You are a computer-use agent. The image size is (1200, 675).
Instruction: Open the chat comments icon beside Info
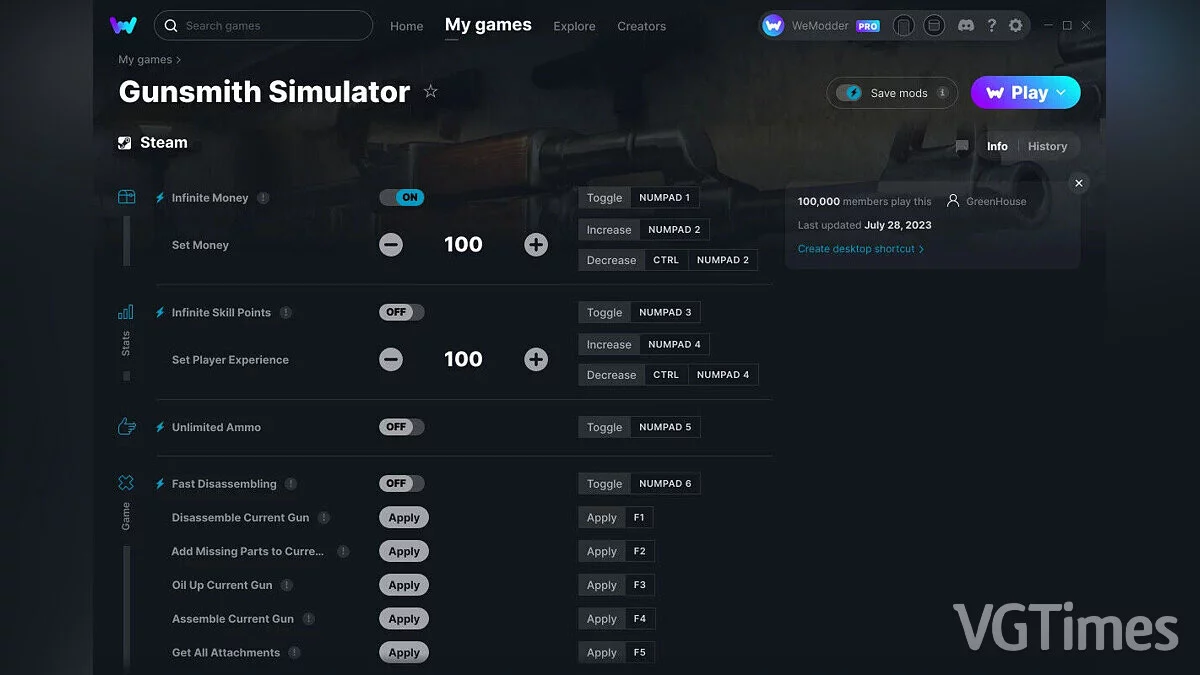click(962, 146)
